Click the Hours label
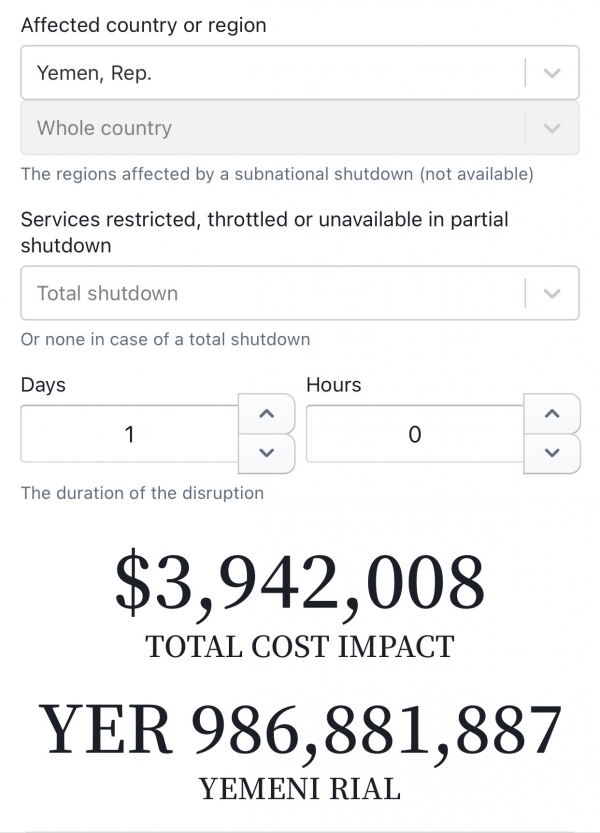 [333, 385]
